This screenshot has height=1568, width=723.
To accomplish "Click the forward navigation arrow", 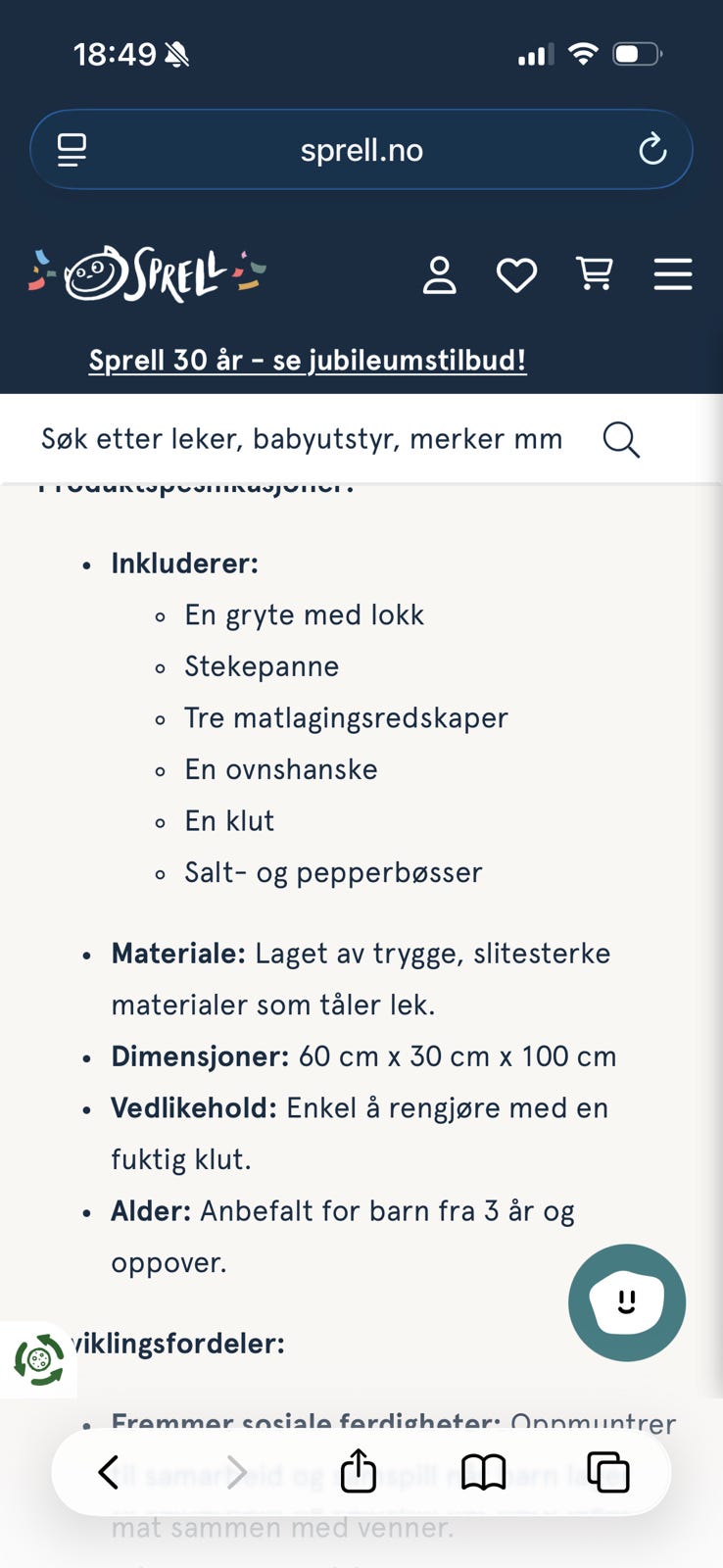I will (x=235, y=1471).
